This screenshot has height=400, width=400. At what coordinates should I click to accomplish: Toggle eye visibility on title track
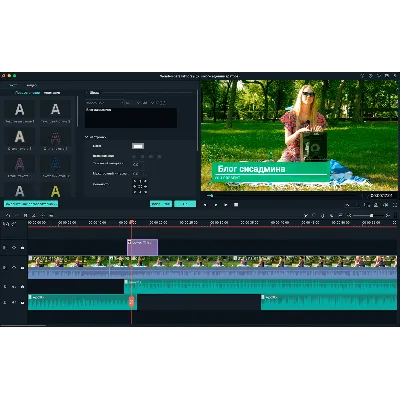(x=14, y=248)
